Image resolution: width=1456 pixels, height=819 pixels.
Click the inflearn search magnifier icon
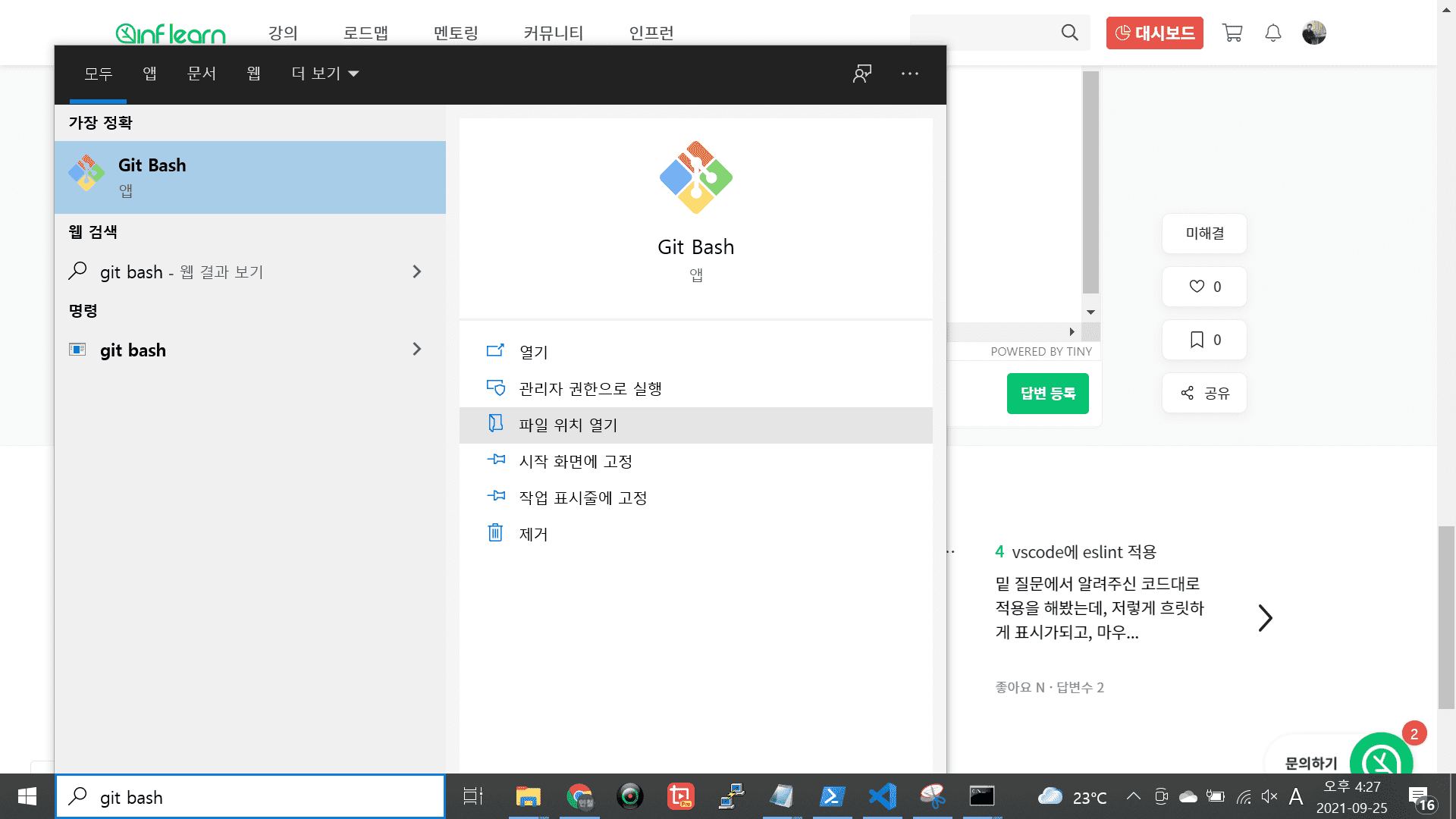point(1069,33)
